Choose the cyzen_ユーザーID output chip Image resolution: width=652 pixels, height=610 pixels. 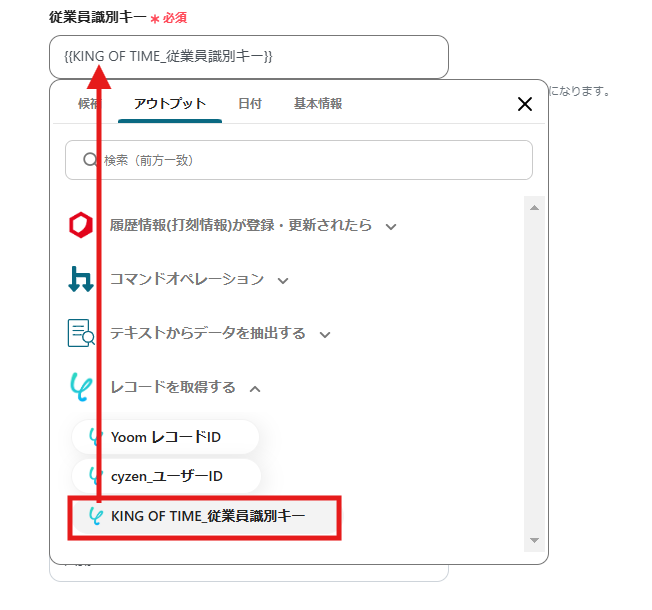(x=166, y=476)
